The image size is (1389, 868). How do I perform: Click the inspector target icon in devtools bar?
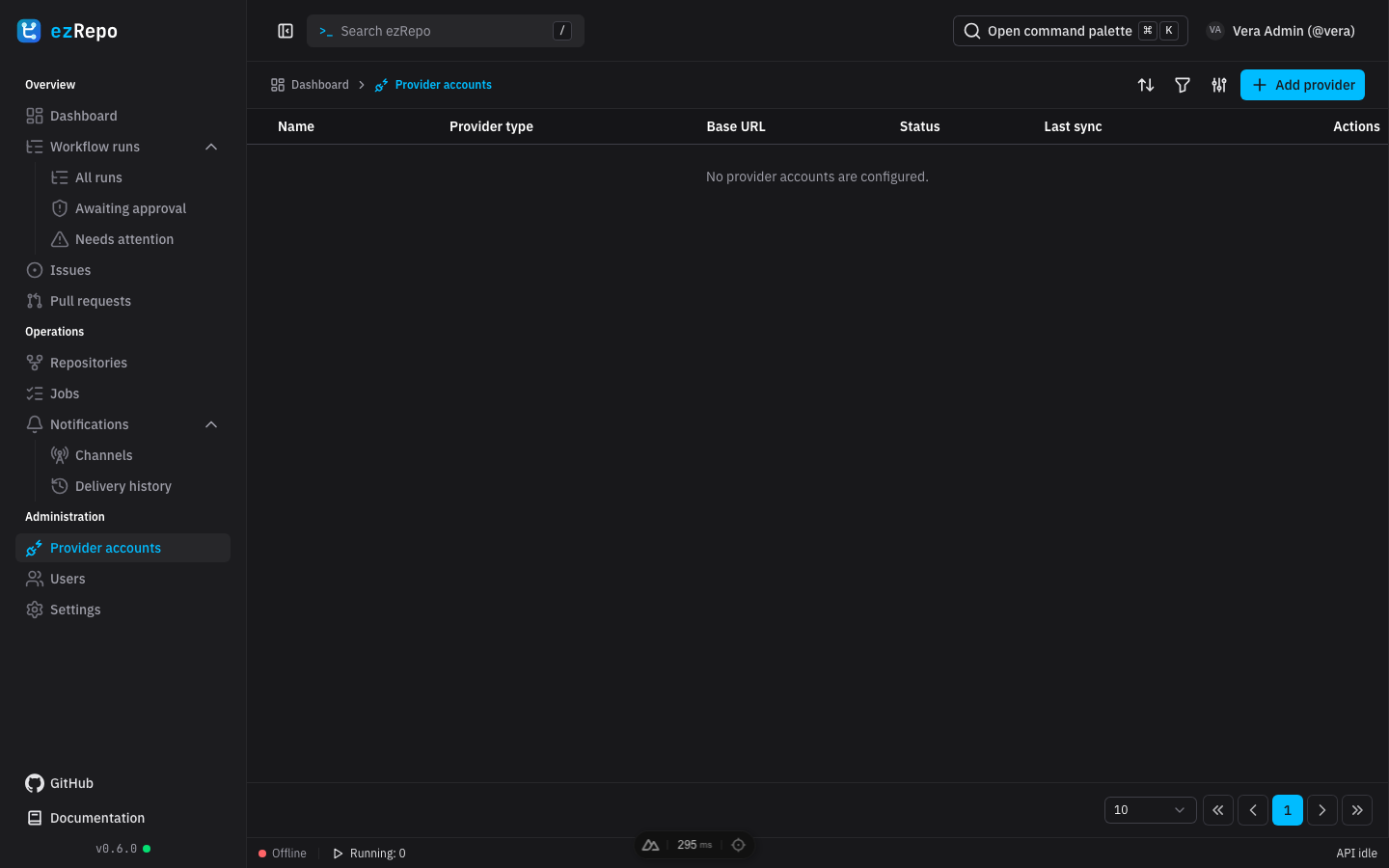pos(738,845)
